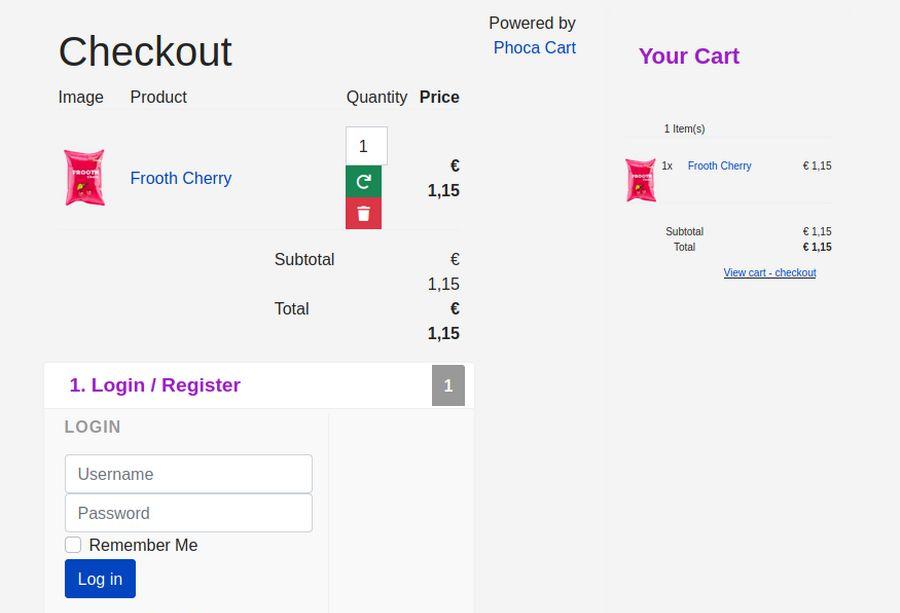The image size is (900, 613).
Task: Tick the Remember Me checkbox
Action: coord(73,545)
